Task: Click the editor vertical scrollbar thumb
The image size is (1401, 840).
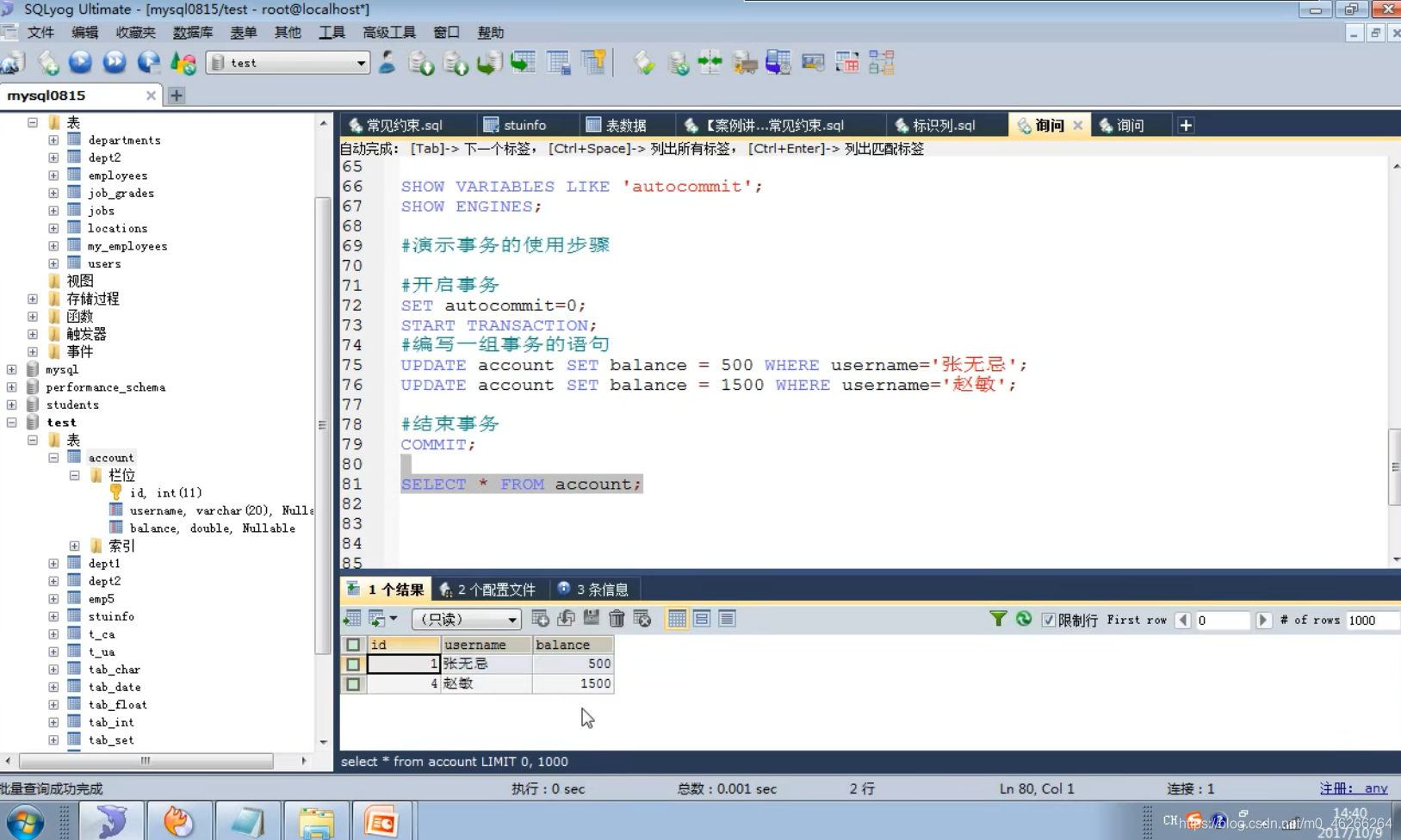Action: point(1394,467)
